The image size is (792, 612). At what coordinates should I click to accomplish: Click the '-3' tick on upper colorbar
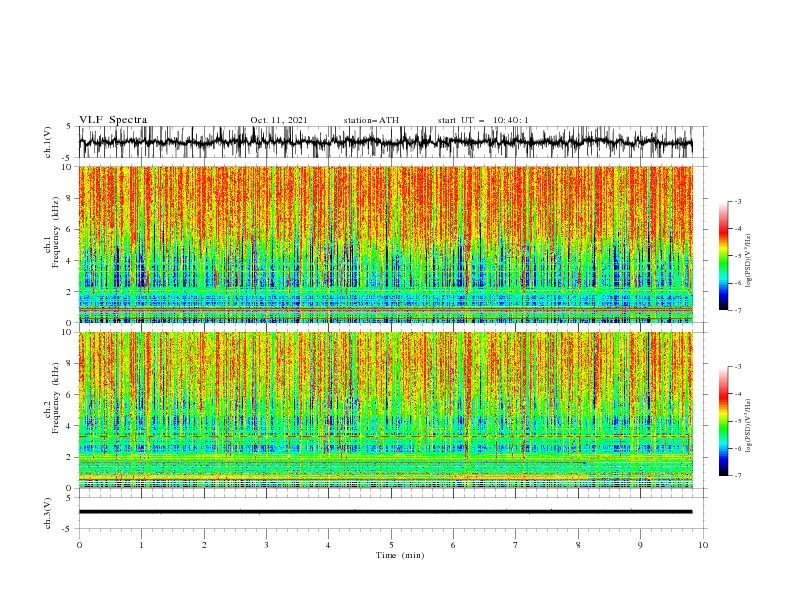[738, 201]
